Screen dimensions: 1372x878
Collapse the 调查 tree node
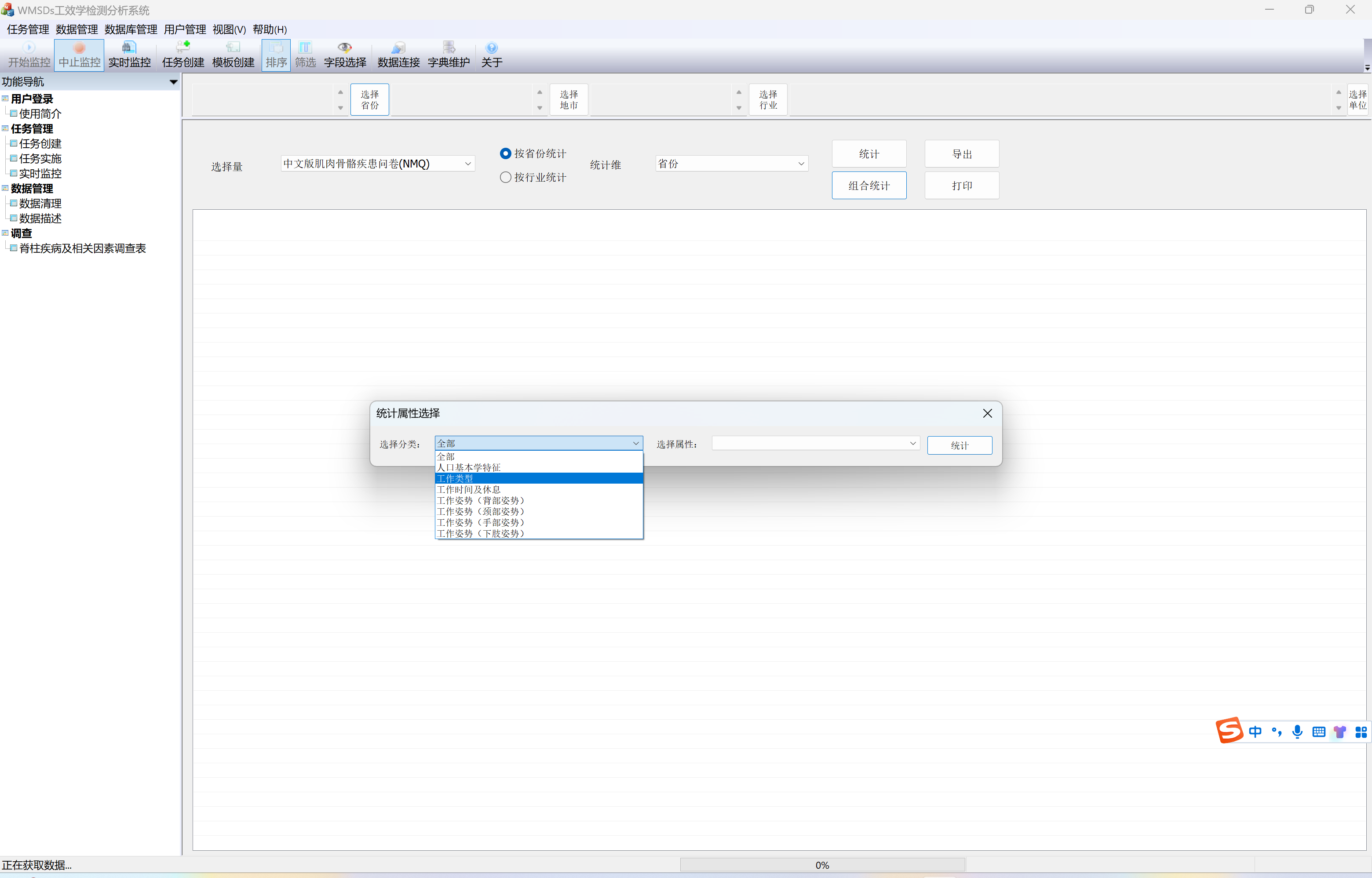(5, 233)
